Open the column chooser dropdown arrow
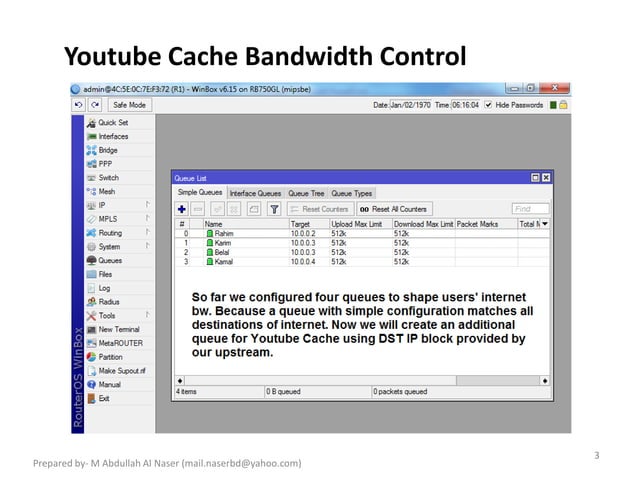 click(545, 224)
